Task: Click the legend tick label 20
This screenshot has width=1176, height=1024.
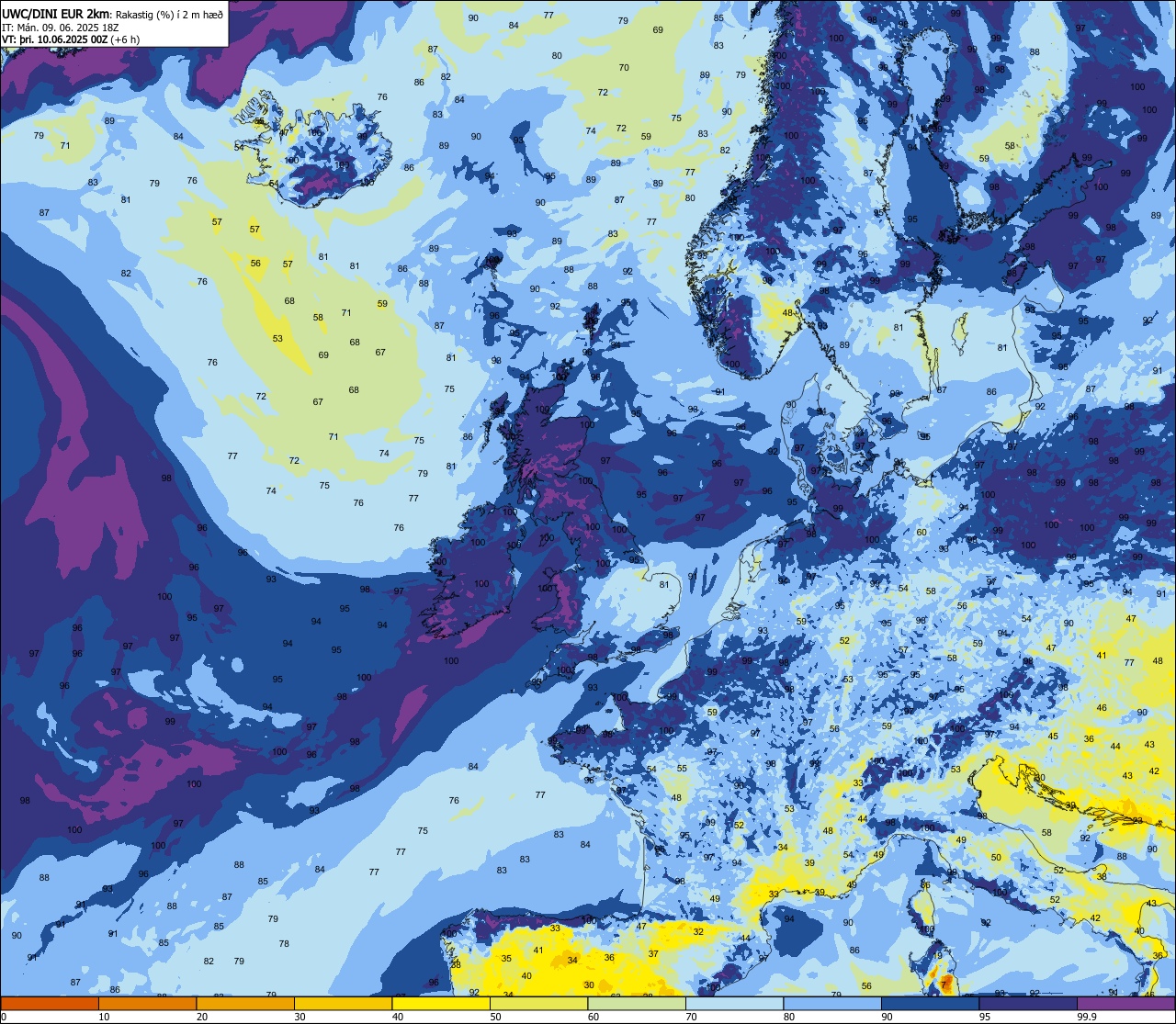Action: (x=202, y=1017)
